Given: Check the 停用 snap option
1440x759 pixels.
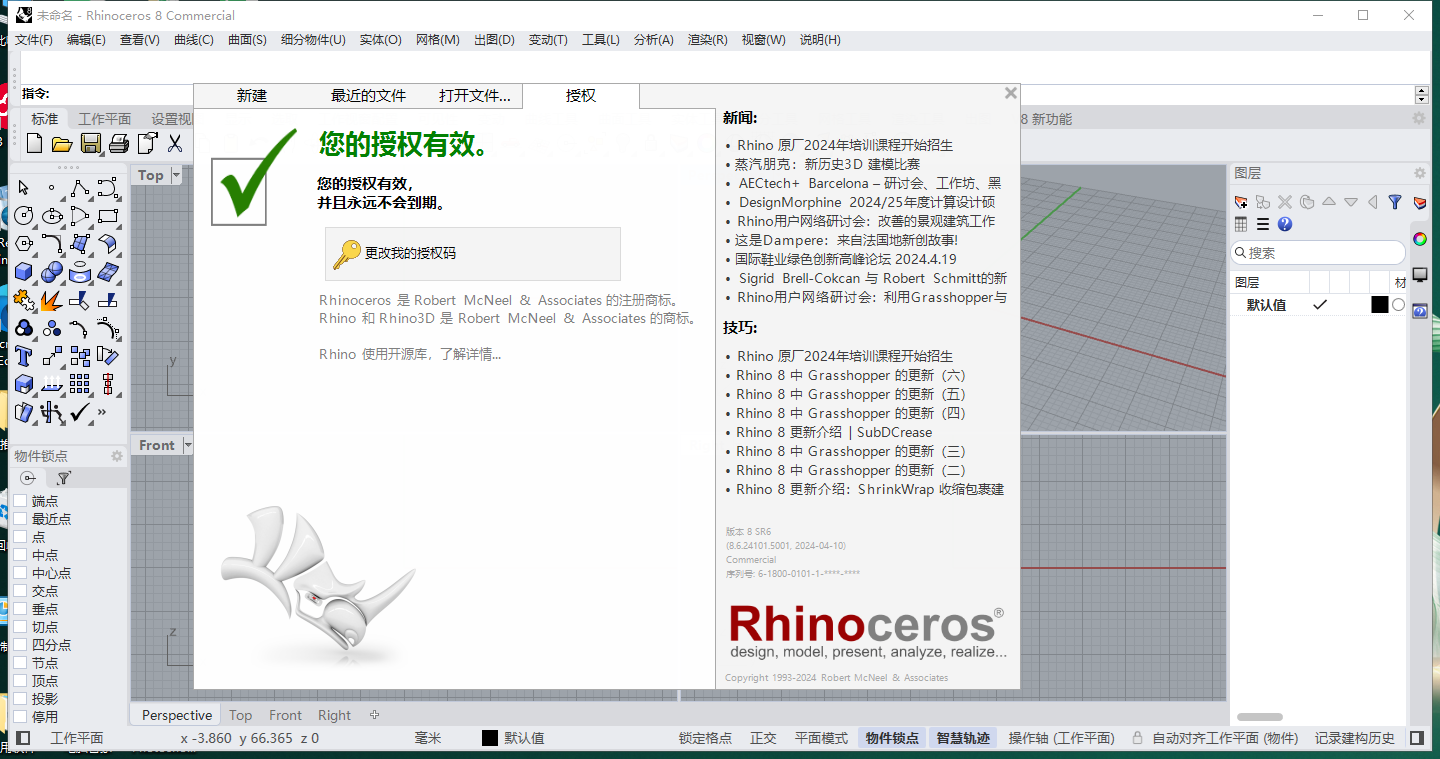Looking at the screenshot, I should coord(19,717).
